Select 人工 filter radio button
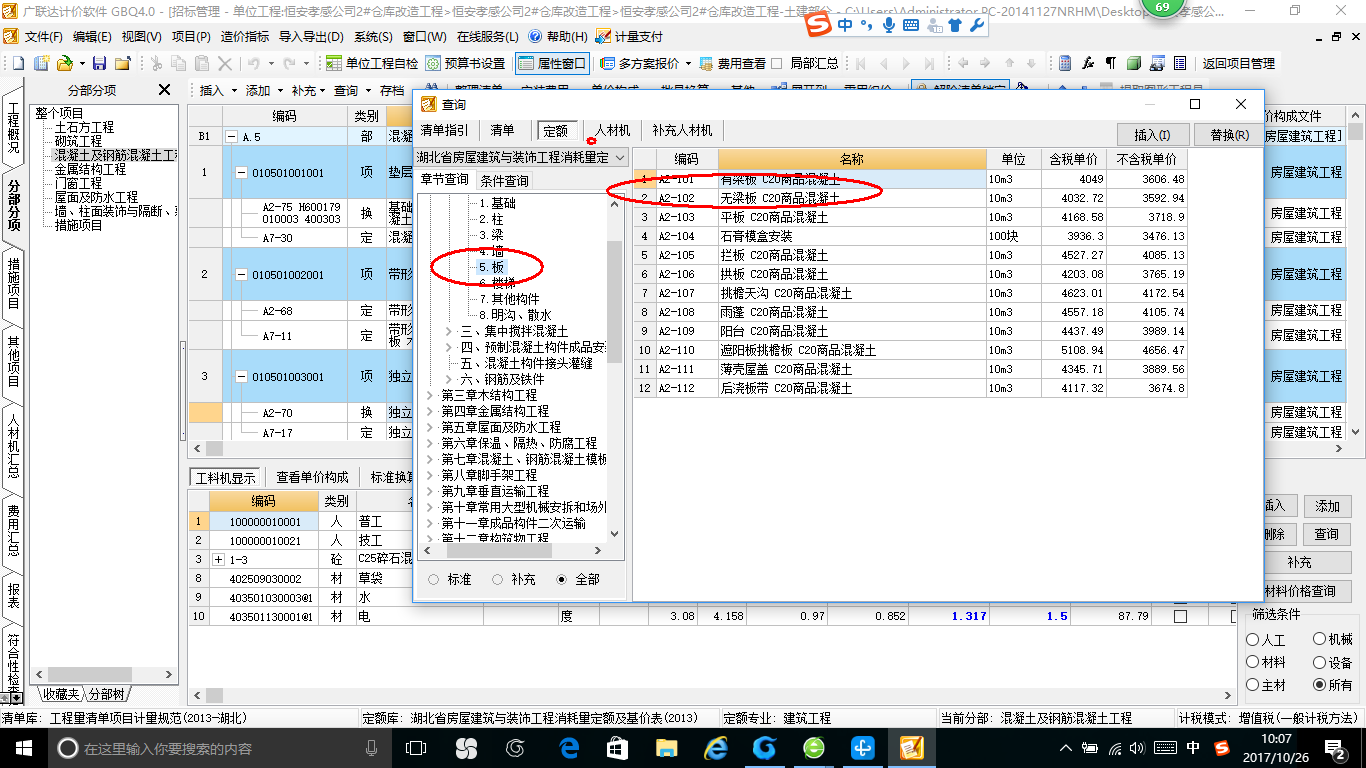This screenshot has height=768, width=1366. coord(1253,640)
